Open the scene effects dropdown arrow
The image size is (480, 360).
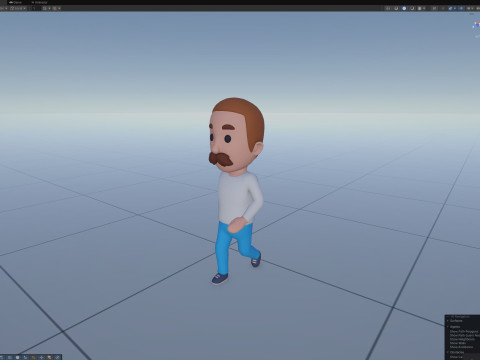424,8
